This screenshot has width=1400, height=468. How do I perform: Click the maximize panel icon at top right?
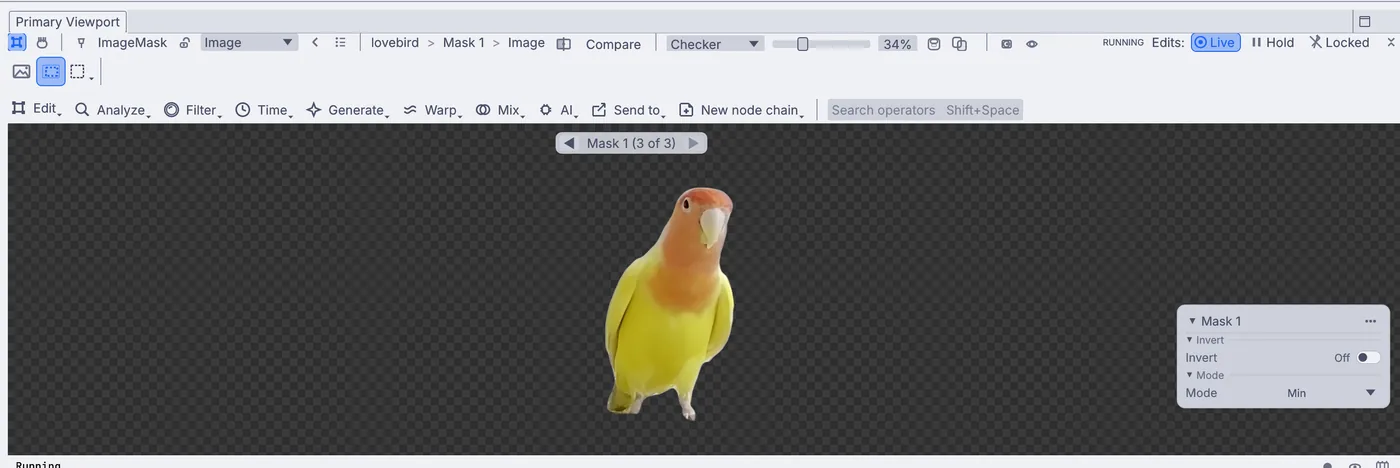click(x=1364, y=21)
